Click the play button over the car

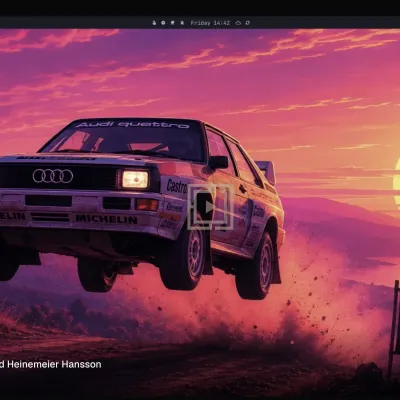pyautogui.click(x=210, y=207)
